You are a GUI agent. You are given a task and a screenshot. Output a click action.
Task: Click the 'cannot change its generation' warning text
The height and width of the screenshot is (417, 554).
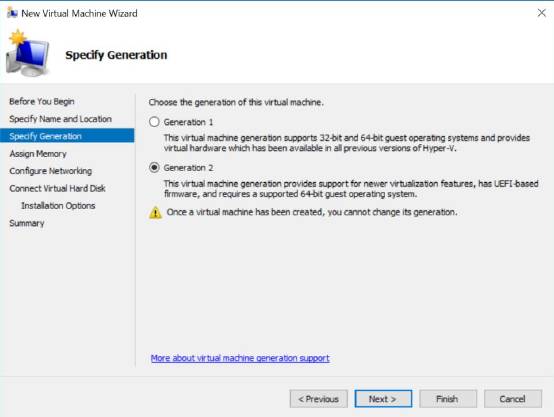point(312,212)
